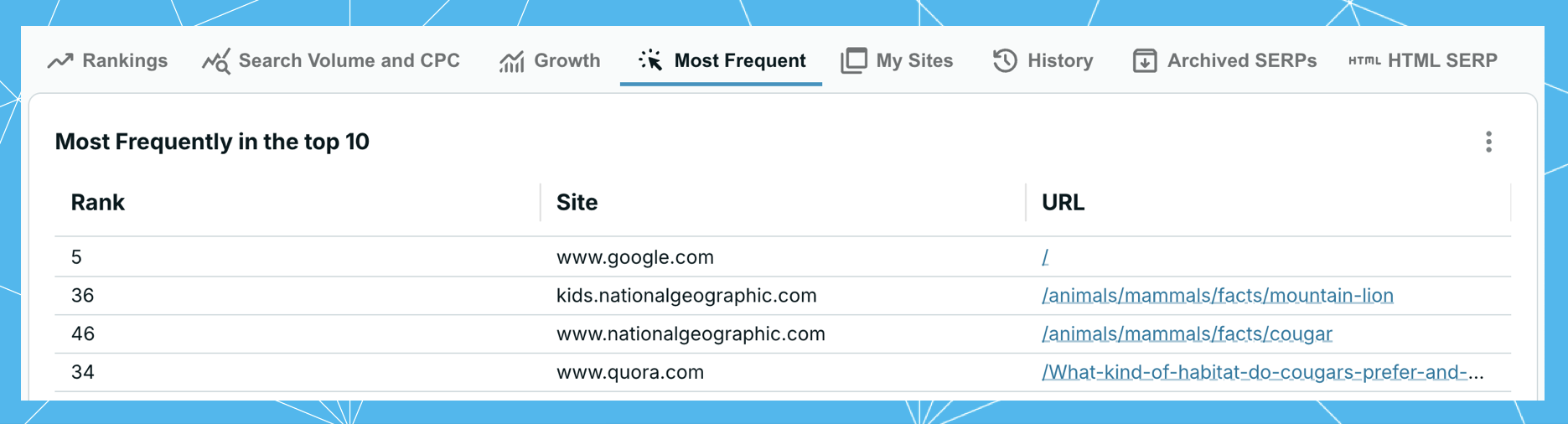Image resolution: width=1568 pixels, height=424 pixels.
Task: Open the cougar facts URL link
Action: point(1187,334)
